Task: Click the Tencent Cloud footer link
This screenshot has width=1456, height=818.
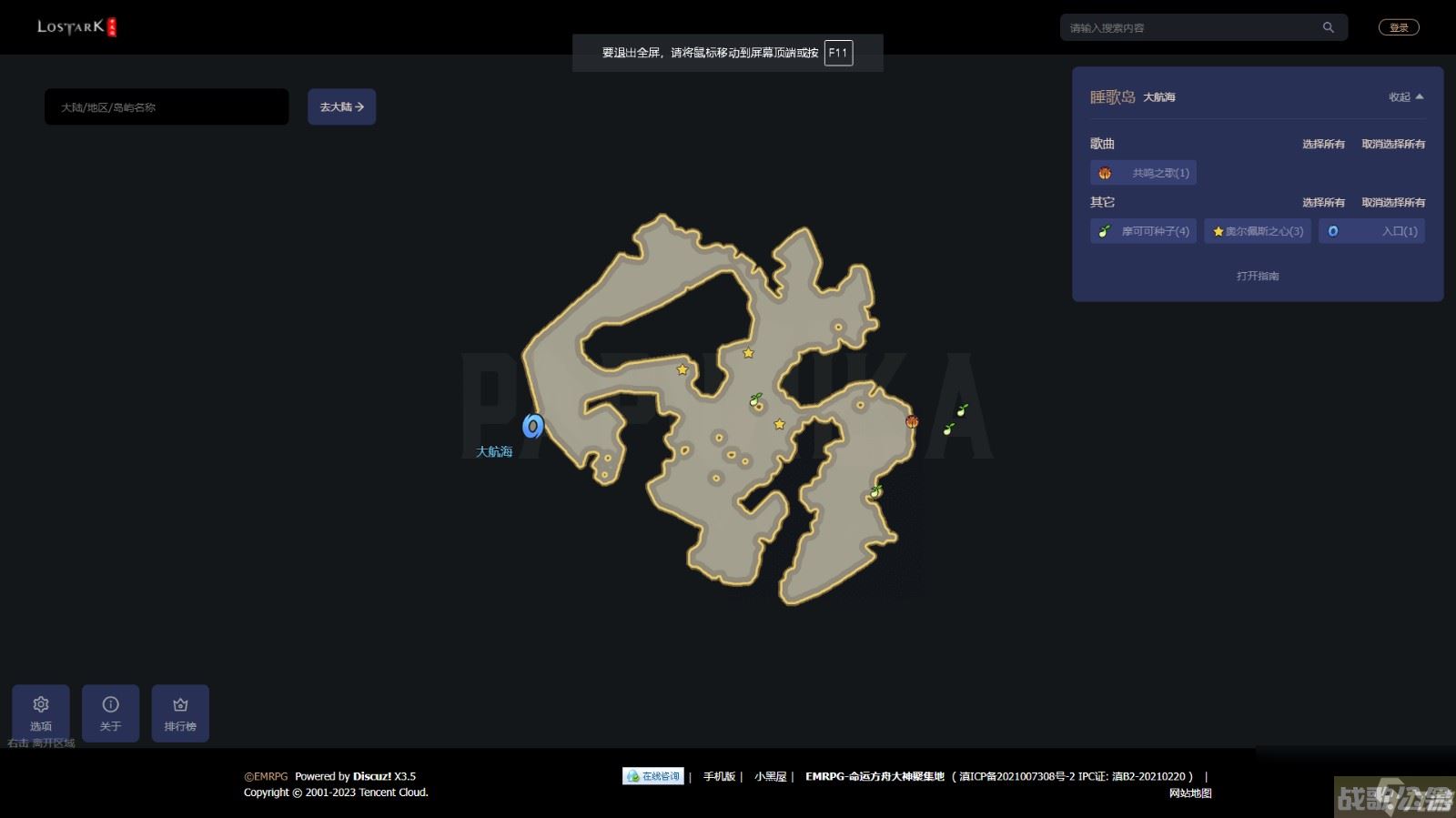Action: [x=392, y=793]
